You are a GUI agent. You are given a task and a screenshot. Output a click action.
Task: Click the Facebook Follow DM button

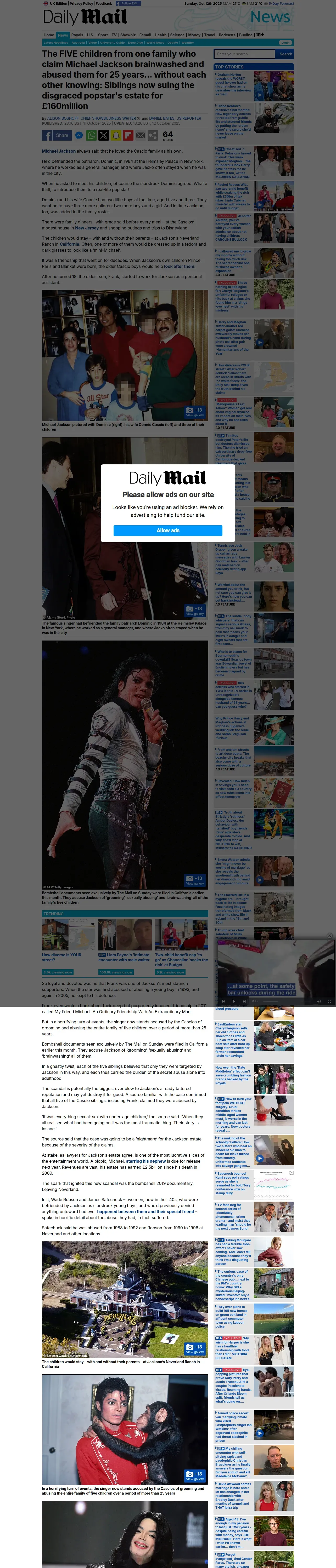pyautogui.click(x=127, y=3)
